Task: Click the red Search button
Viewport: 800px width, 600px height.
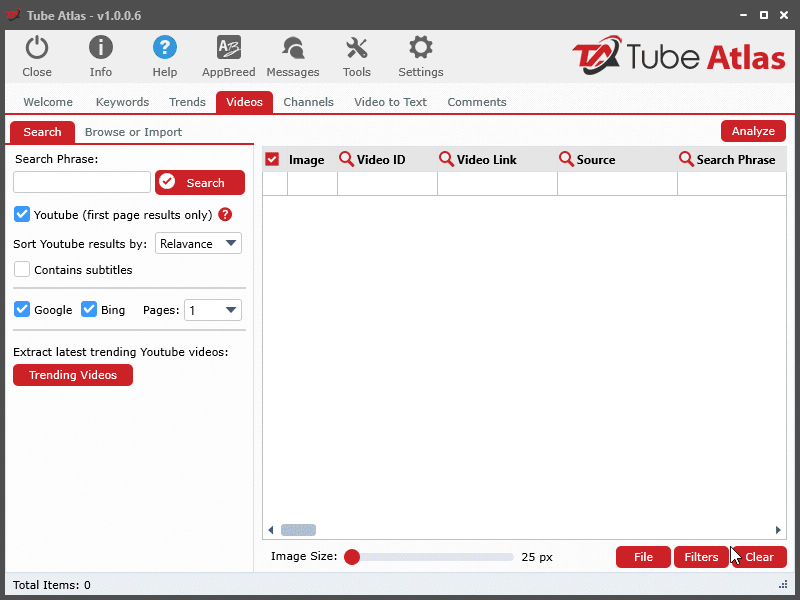Action: tap(200, 183)
